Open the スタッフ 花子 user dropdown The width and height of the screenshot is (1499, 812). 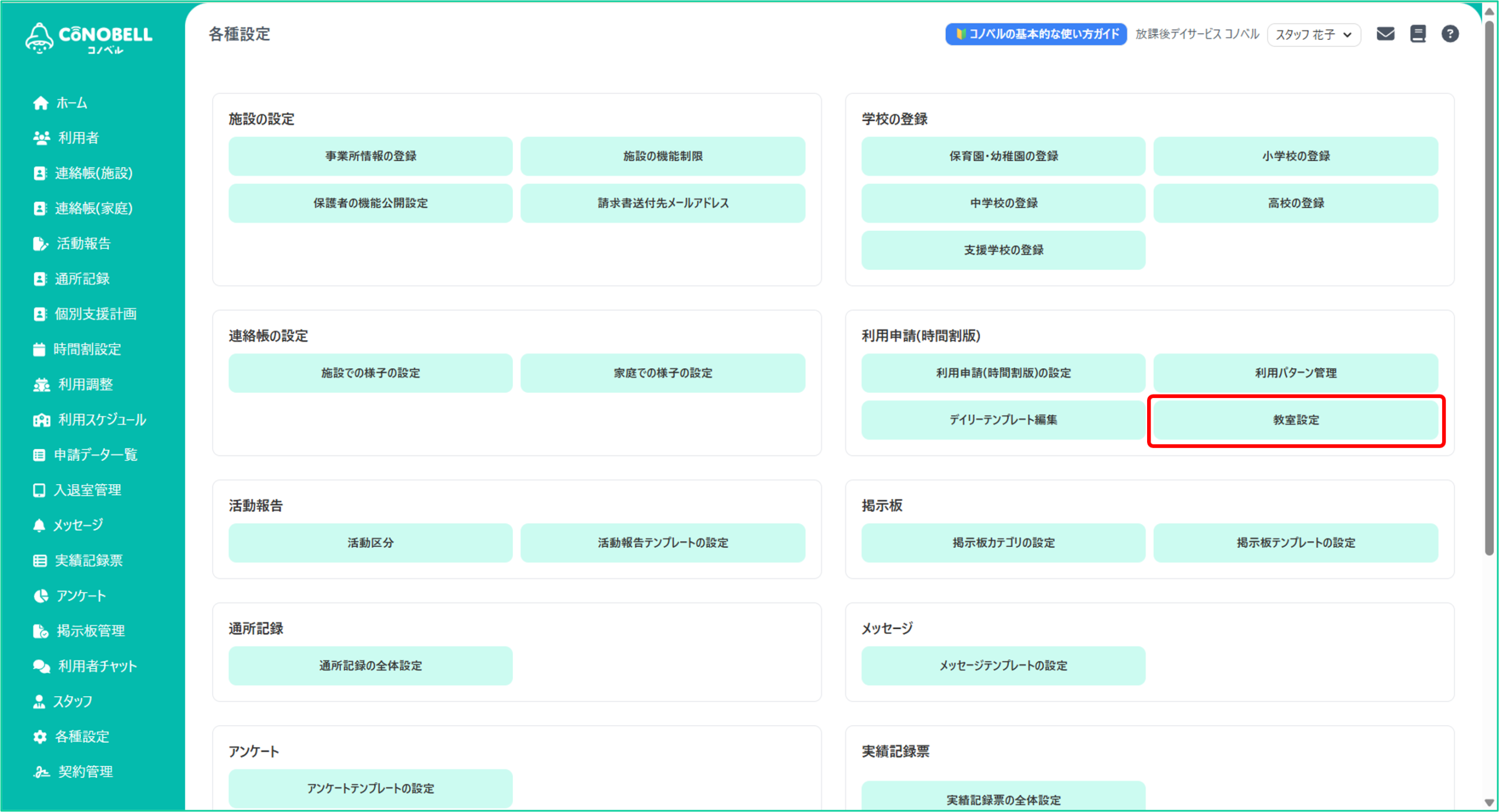tap(1313, 35)
